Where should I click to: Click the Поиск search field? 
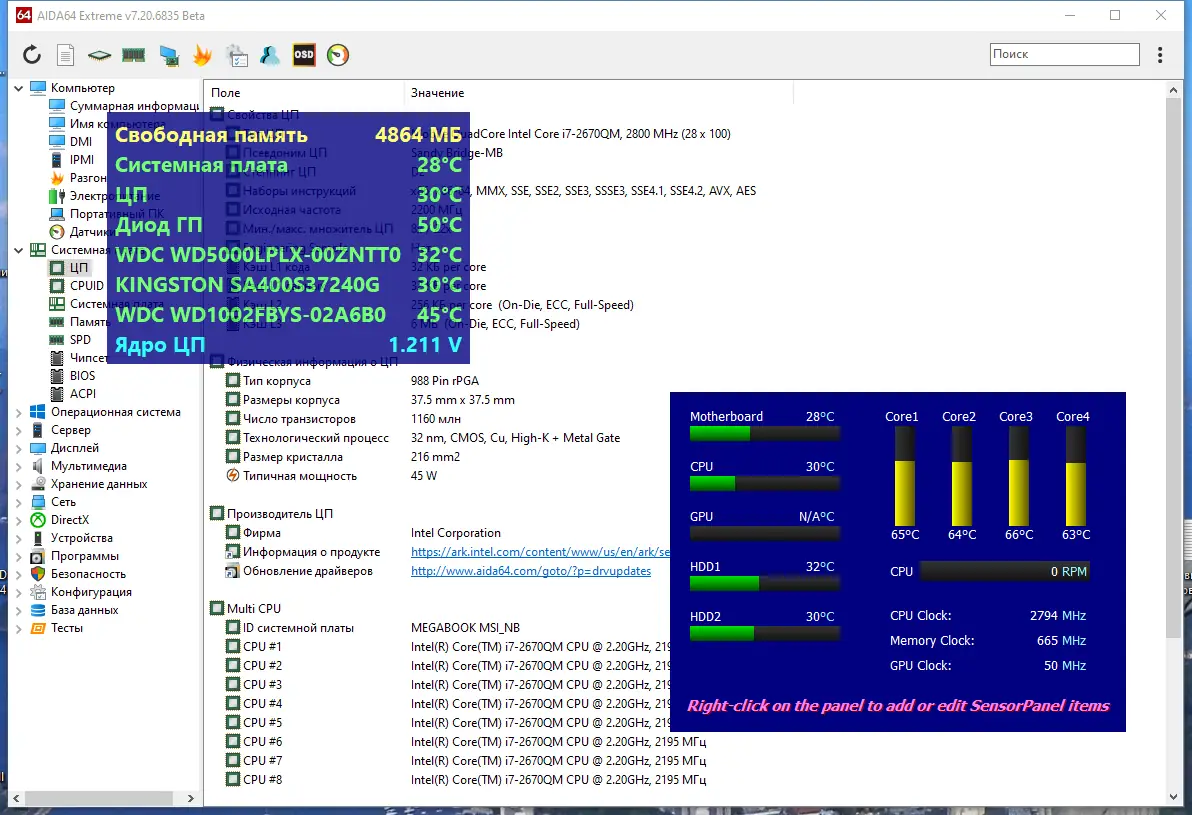point(1064,54)
